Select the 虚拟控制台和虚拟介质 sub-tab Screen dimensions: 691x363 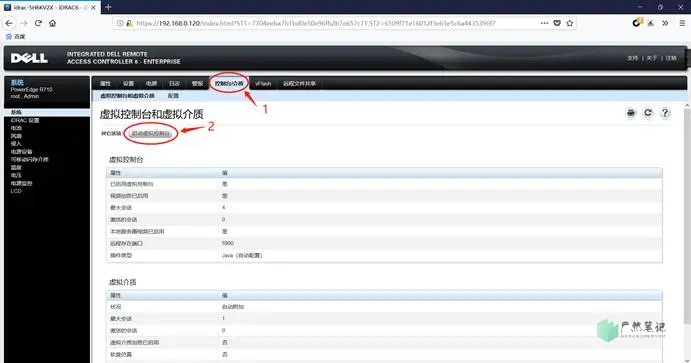127,96
